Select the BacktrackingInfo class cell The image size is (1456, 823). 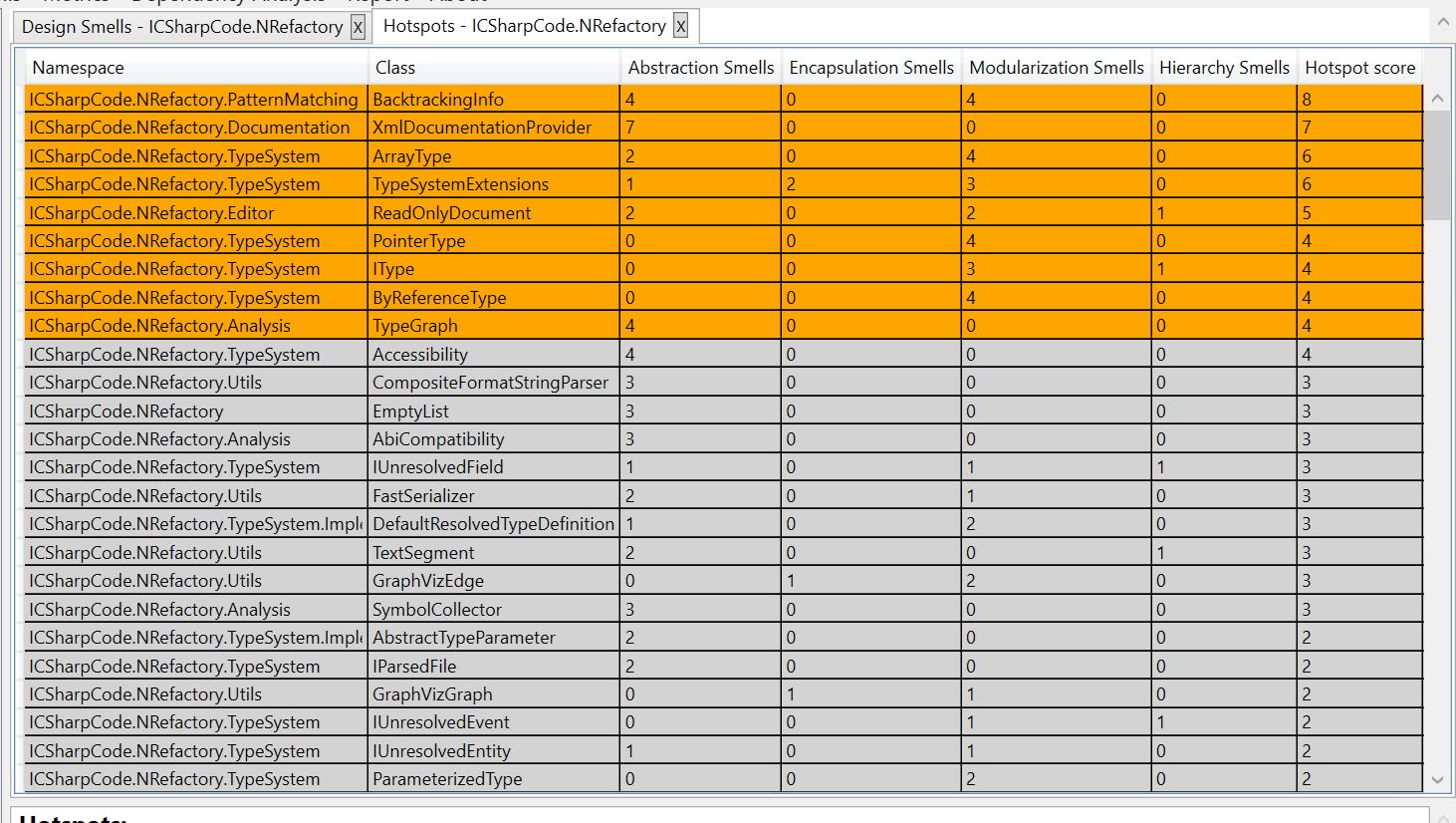pos(494,99)
